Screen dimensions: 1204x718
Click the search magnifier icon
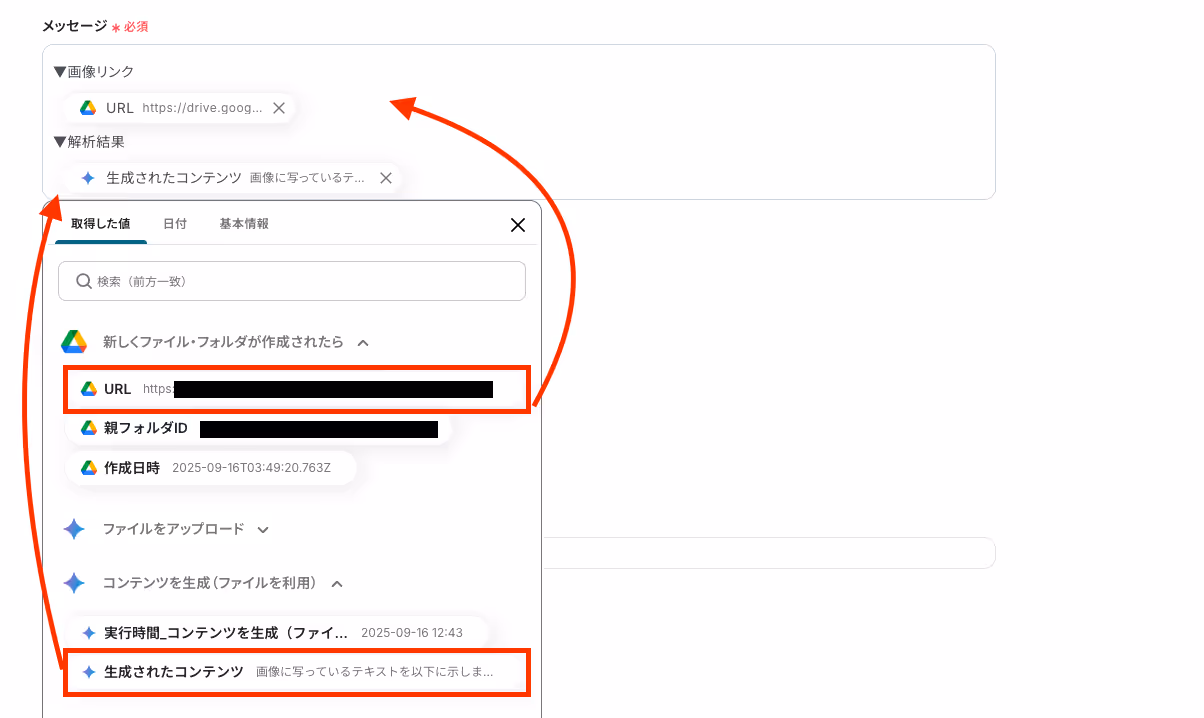pyautogui.click(x=82, y=282)
